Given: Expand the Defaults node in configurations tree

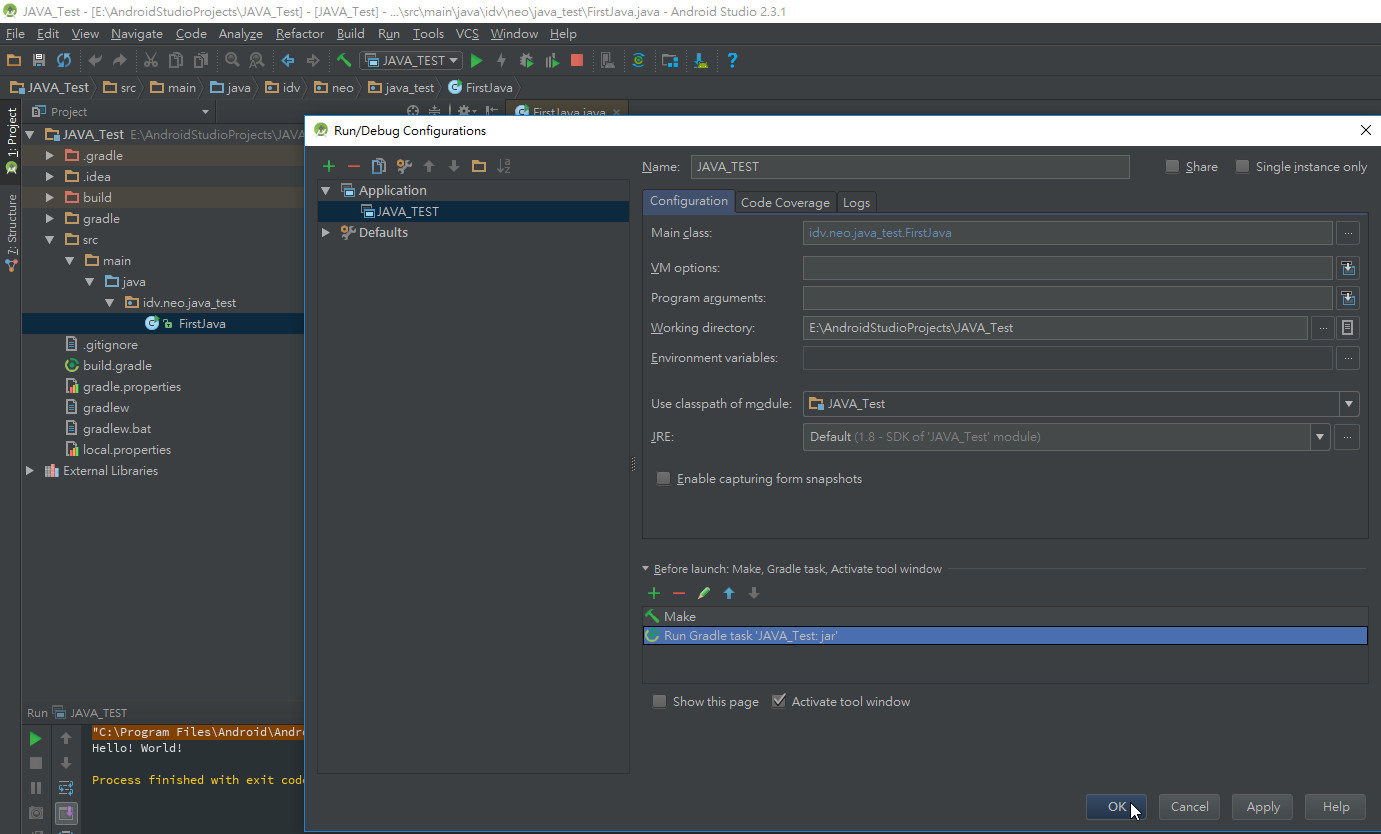Looking at the screenshot, I should [x=326, y=232].
